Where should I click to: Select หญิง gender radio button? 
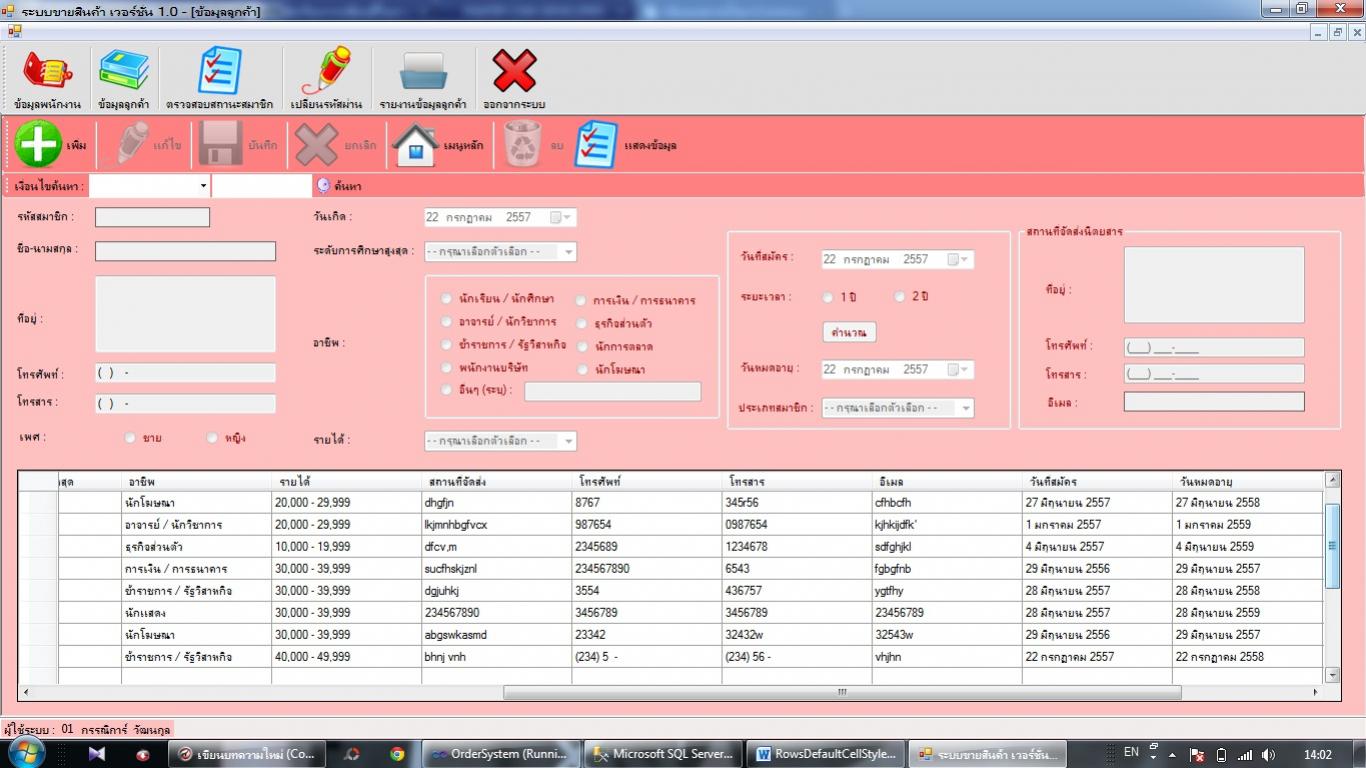click(x=212, y=437)
